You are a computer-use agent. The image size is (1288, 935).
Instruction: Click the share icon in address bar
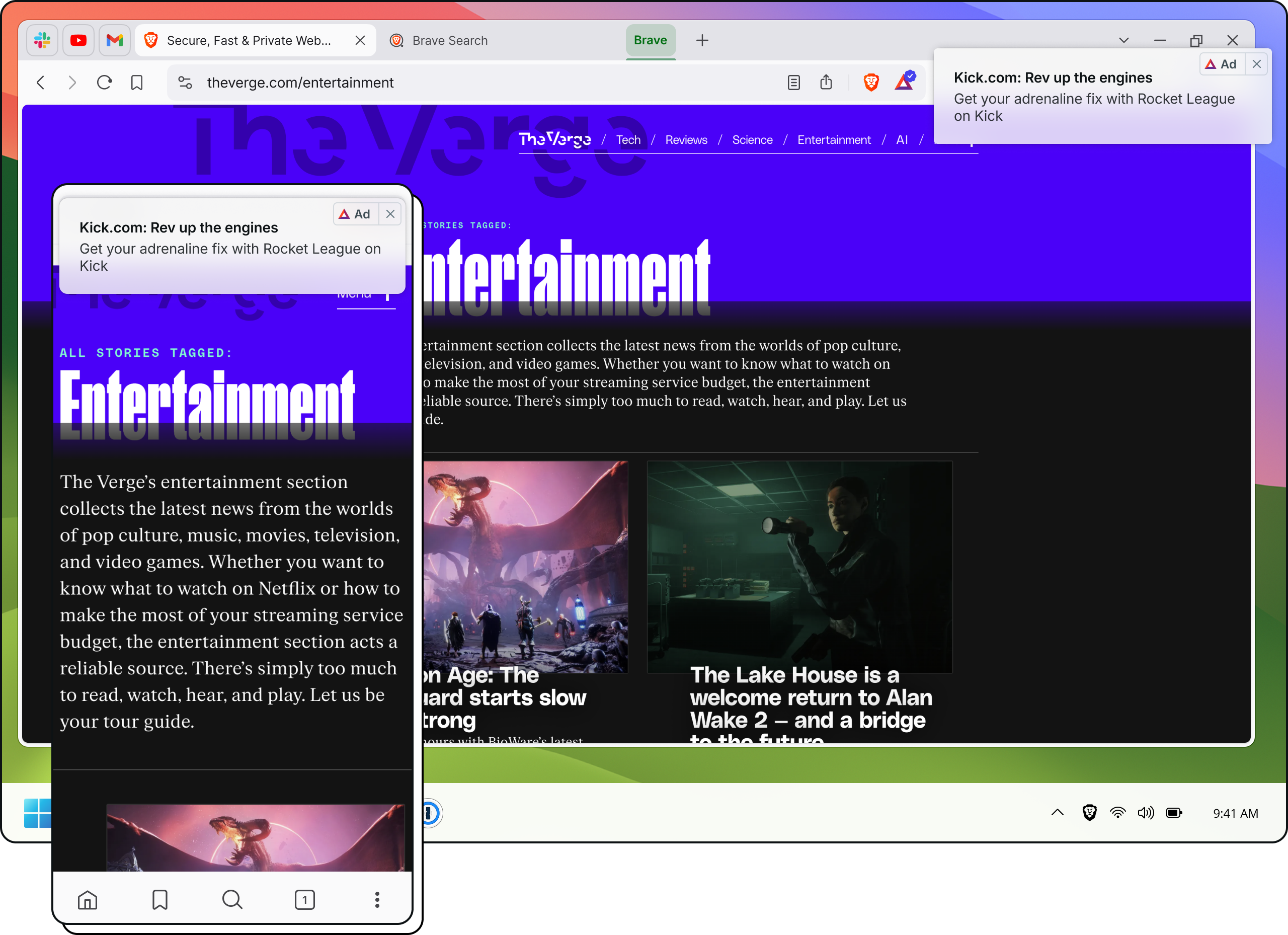tap(826, 83)
